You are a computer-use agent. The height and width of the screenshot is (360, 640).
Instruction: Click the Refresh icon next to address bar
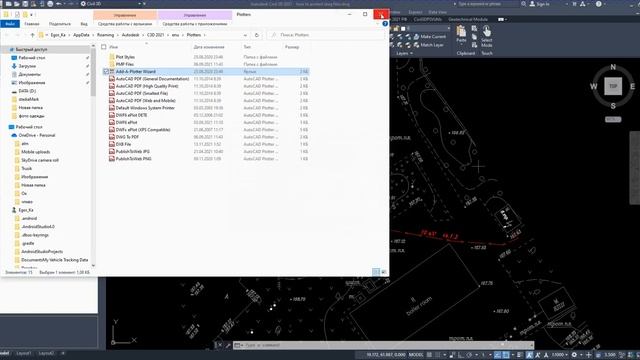[x=257, y=35]
